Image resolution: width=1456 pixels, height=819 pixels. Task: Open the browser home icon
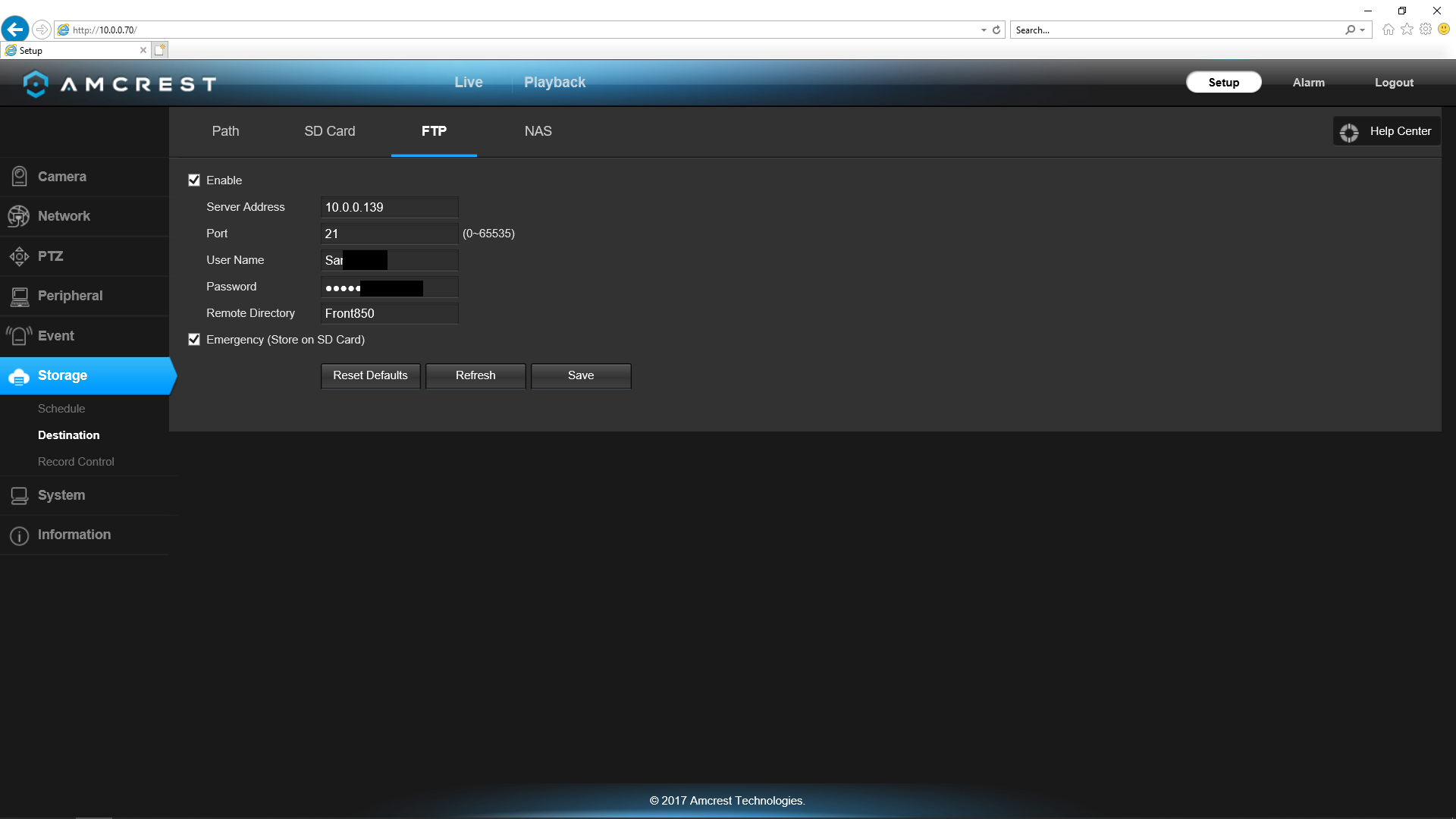(x=1389, y=30)
